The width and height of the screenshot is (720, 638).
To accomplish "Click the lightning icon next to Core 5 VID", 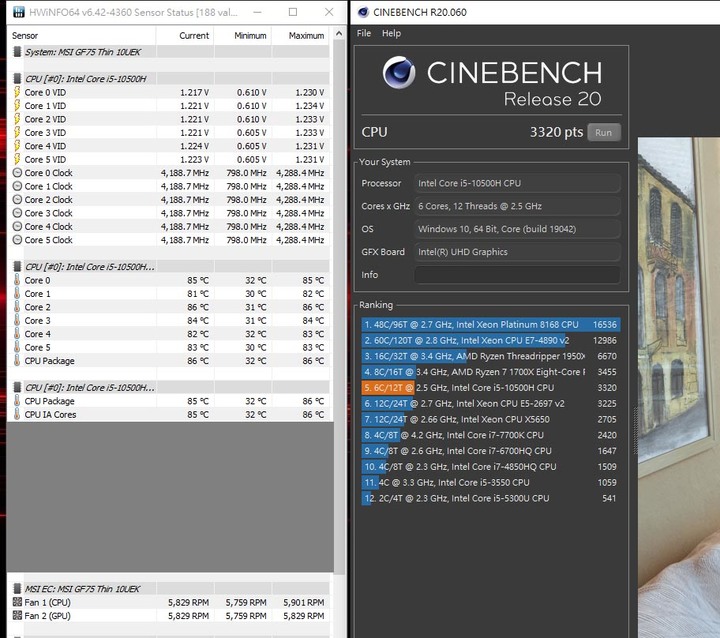I will click(x=17, y=159).
